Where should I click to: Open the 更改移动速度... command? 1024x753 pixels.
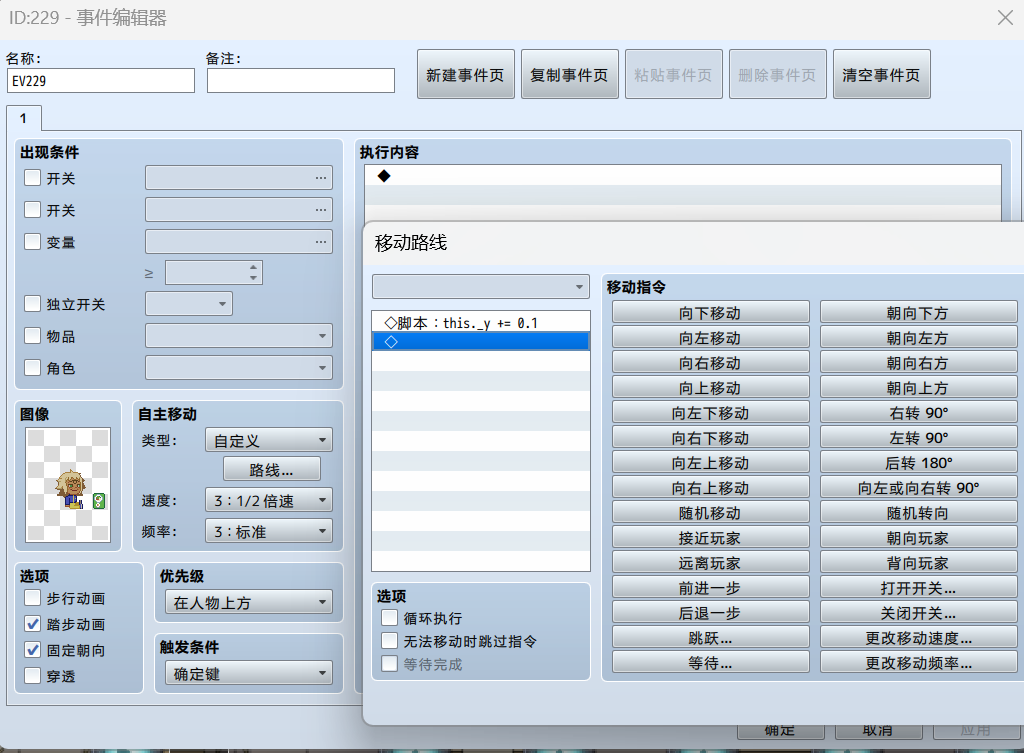click(918, 637)
